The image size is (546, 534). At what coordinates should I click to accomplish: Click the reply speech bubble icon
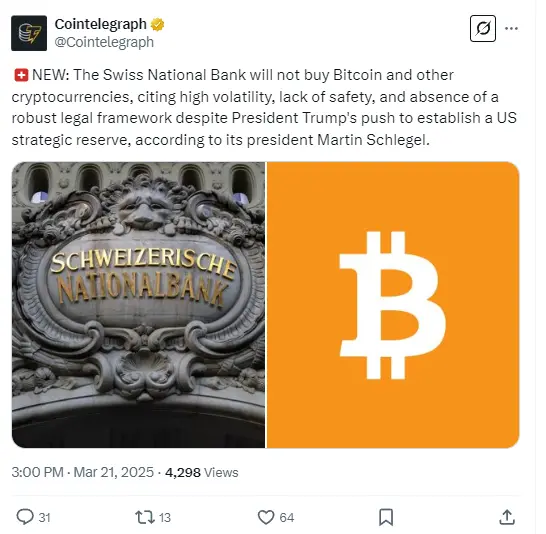pyautogui.click(x=25, y=517)
